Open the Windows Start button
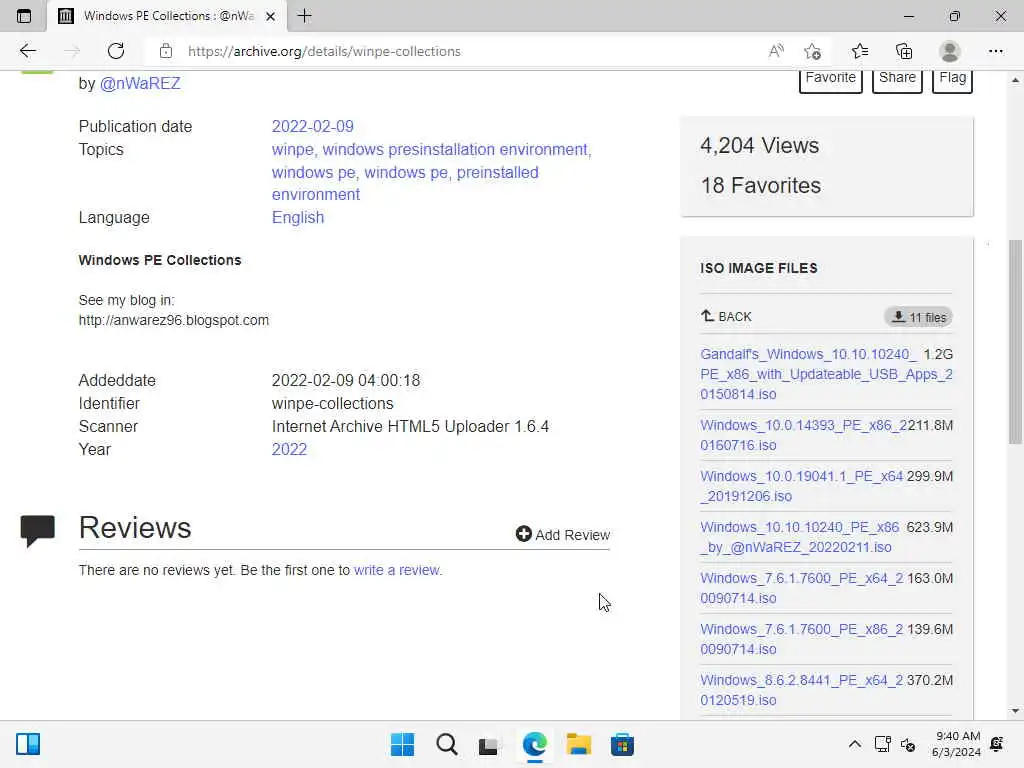This screenshot has height=768, width=1024. (x=402, y=744)
